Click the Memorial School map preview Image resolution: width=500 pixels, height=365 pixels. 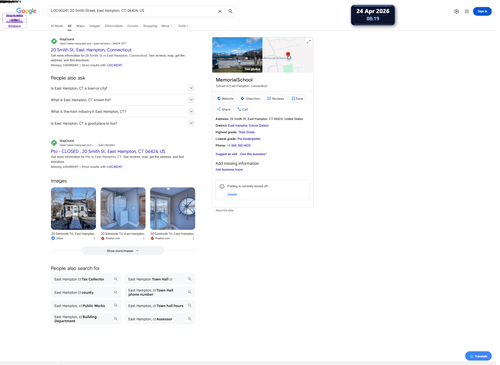pyautogui.click(x=289, y=55)
